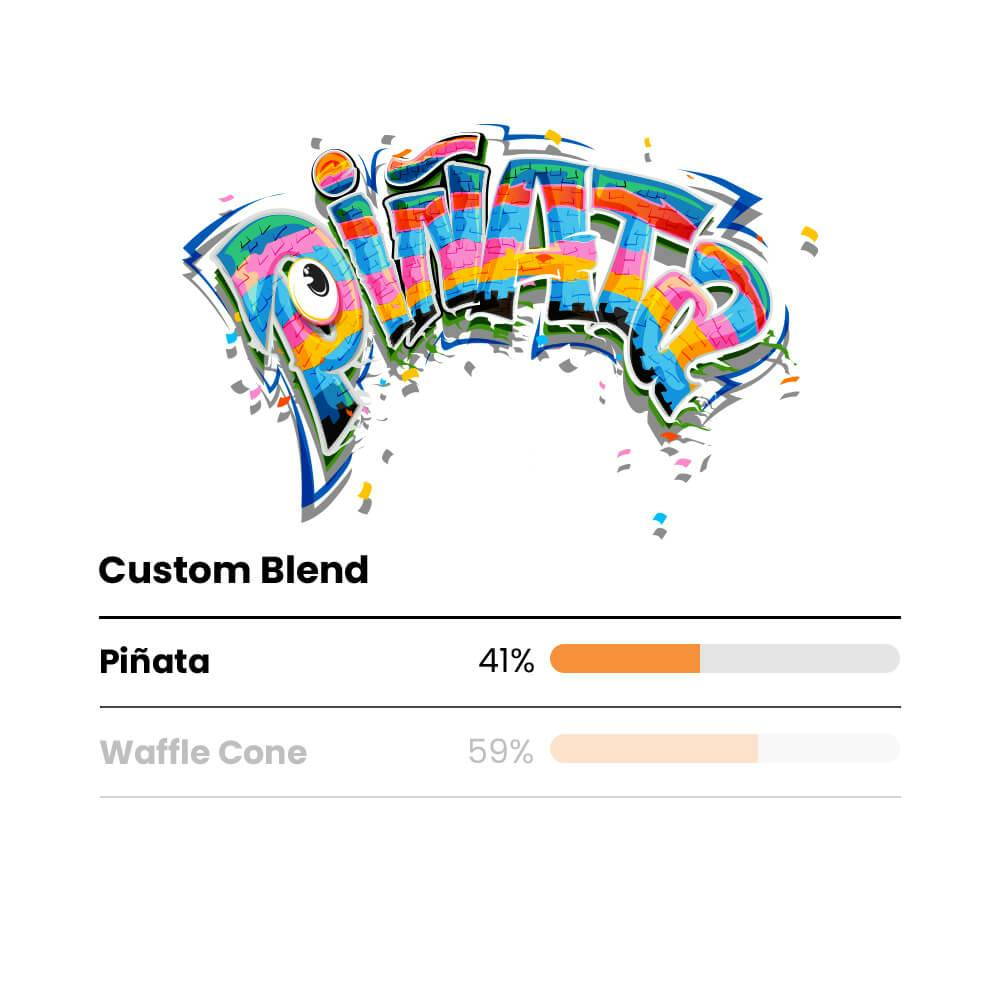Click the large letter P in the graffiti logo

click(268, 300)
